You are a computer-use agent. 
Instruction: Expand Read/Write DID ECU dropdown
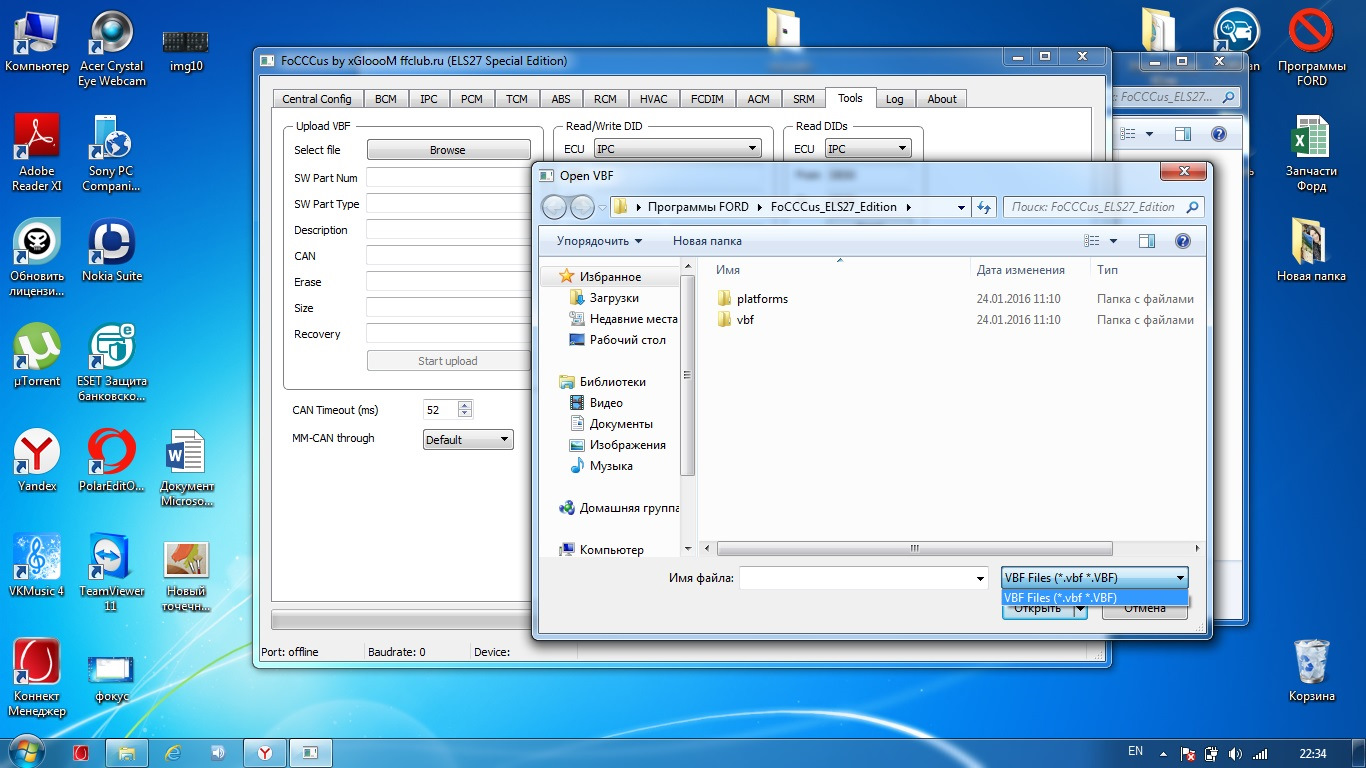(x=677, y=149)
